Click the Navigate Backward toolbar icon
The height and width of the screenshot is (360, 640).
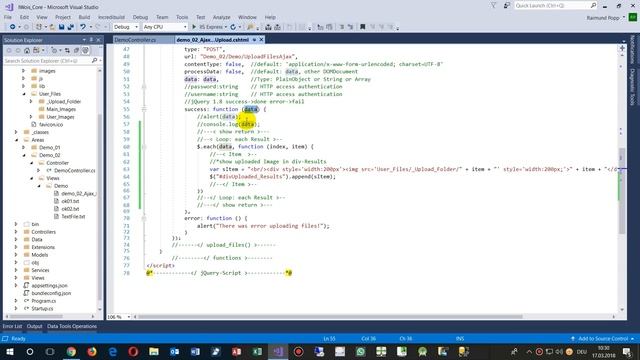13,27
